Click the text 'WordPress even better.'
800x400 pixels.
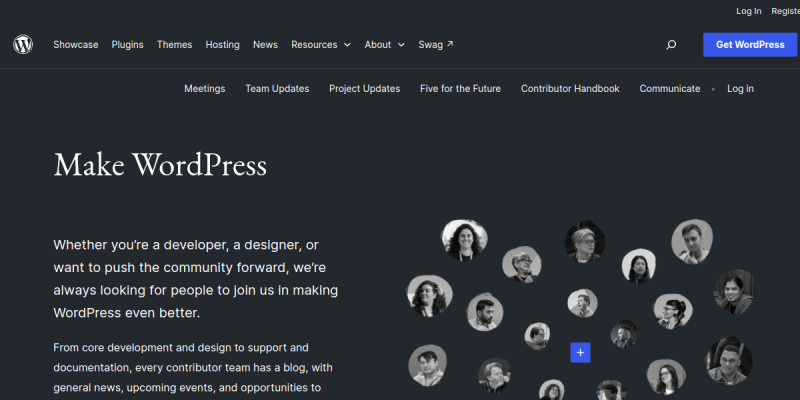coord(127,313)
